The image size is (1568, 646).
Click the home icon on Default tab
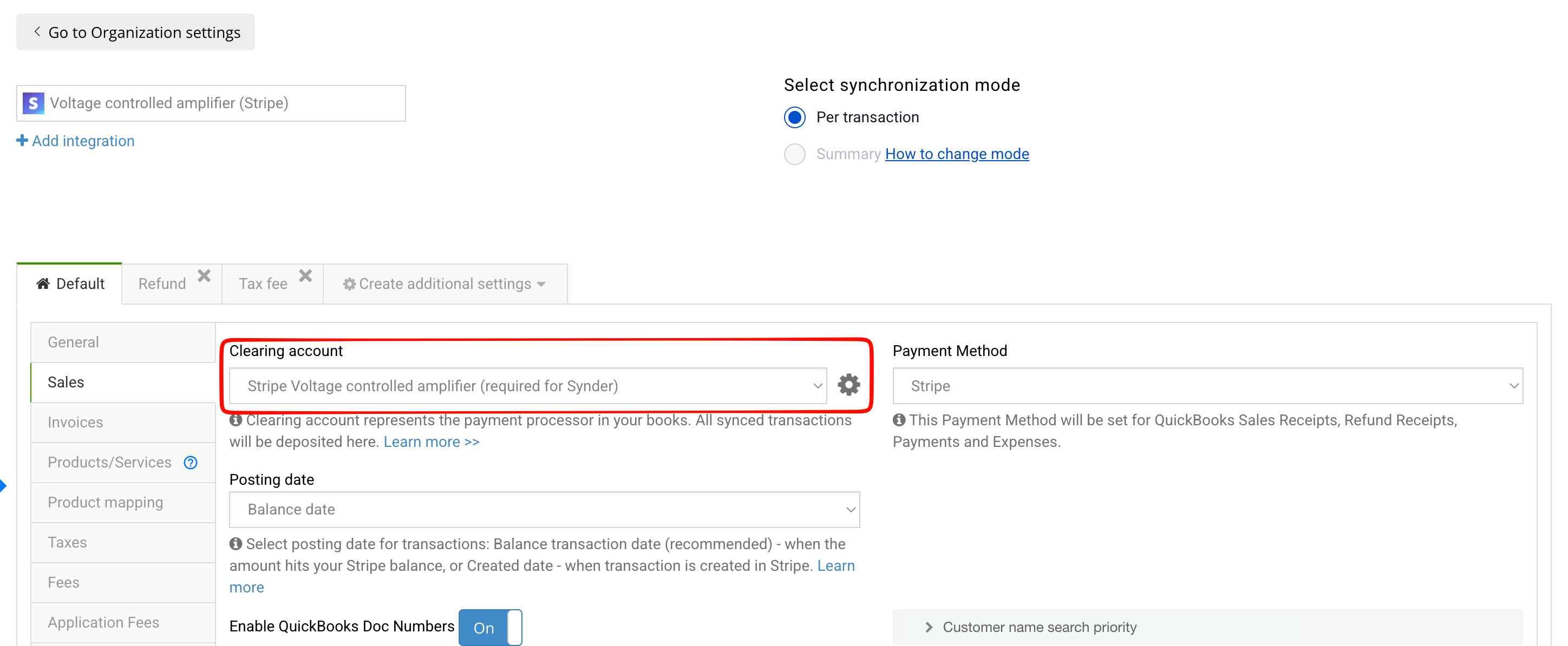pos(43,284)
